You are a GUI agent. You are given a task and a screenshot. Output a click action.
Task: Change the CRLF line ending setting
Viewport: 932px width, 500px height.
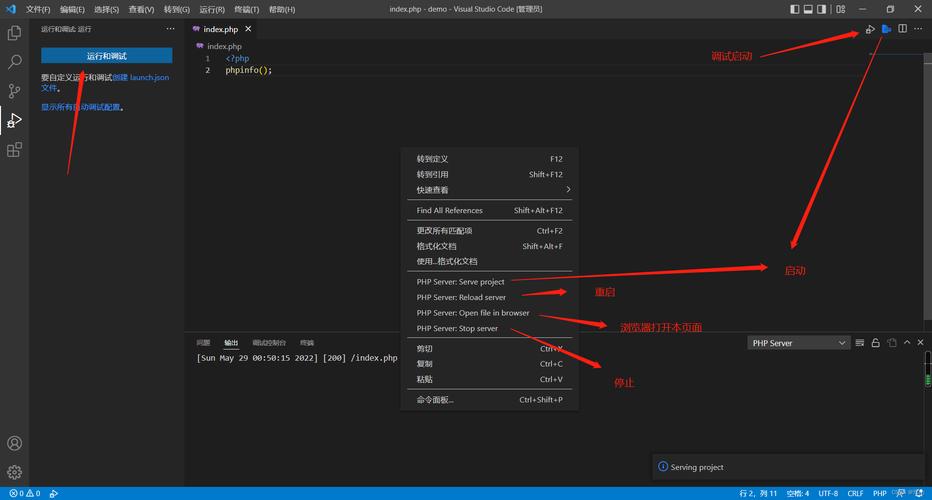[855, 493]
